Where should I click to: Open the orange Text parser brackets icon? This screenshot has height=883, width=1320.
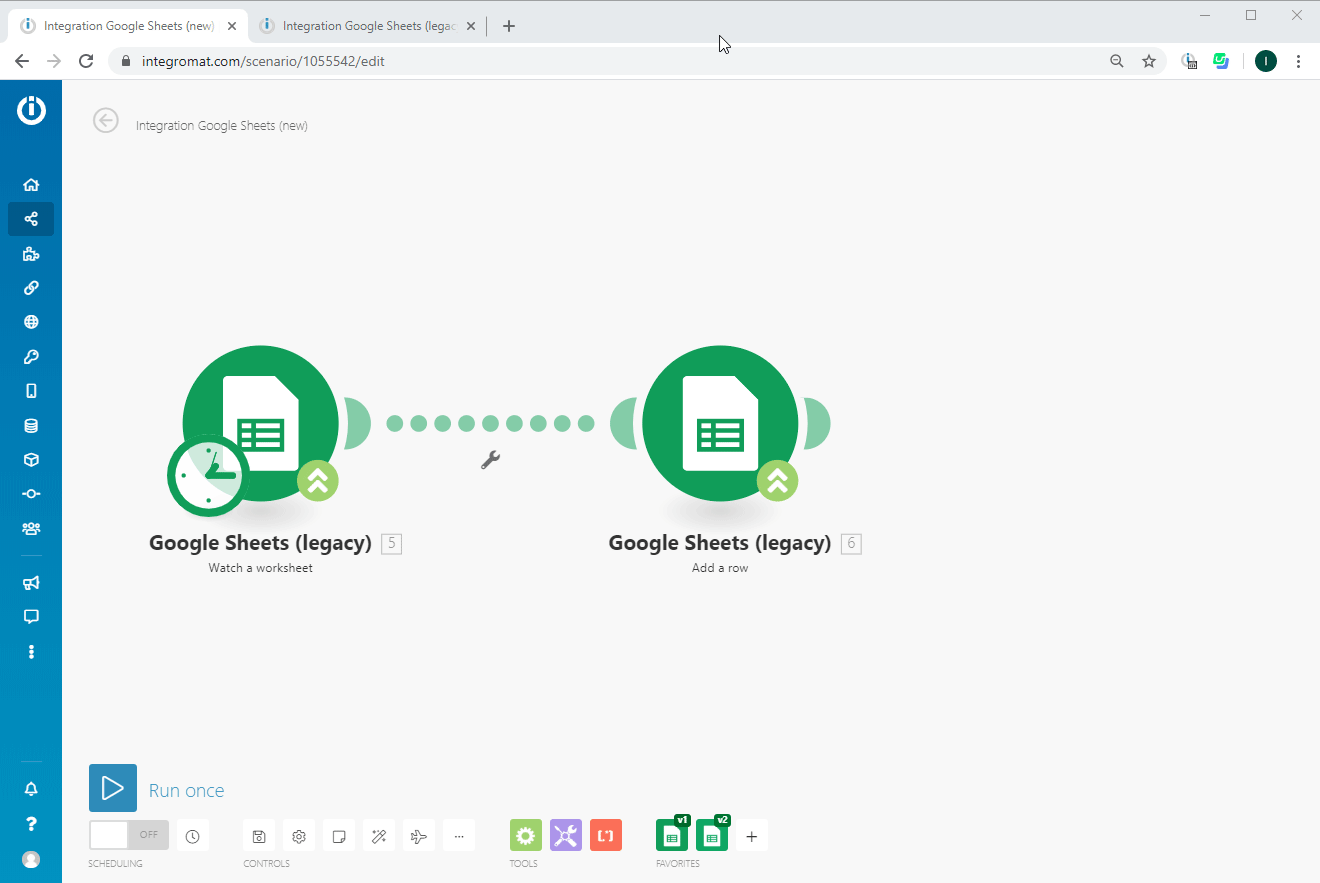click(606, 835)
